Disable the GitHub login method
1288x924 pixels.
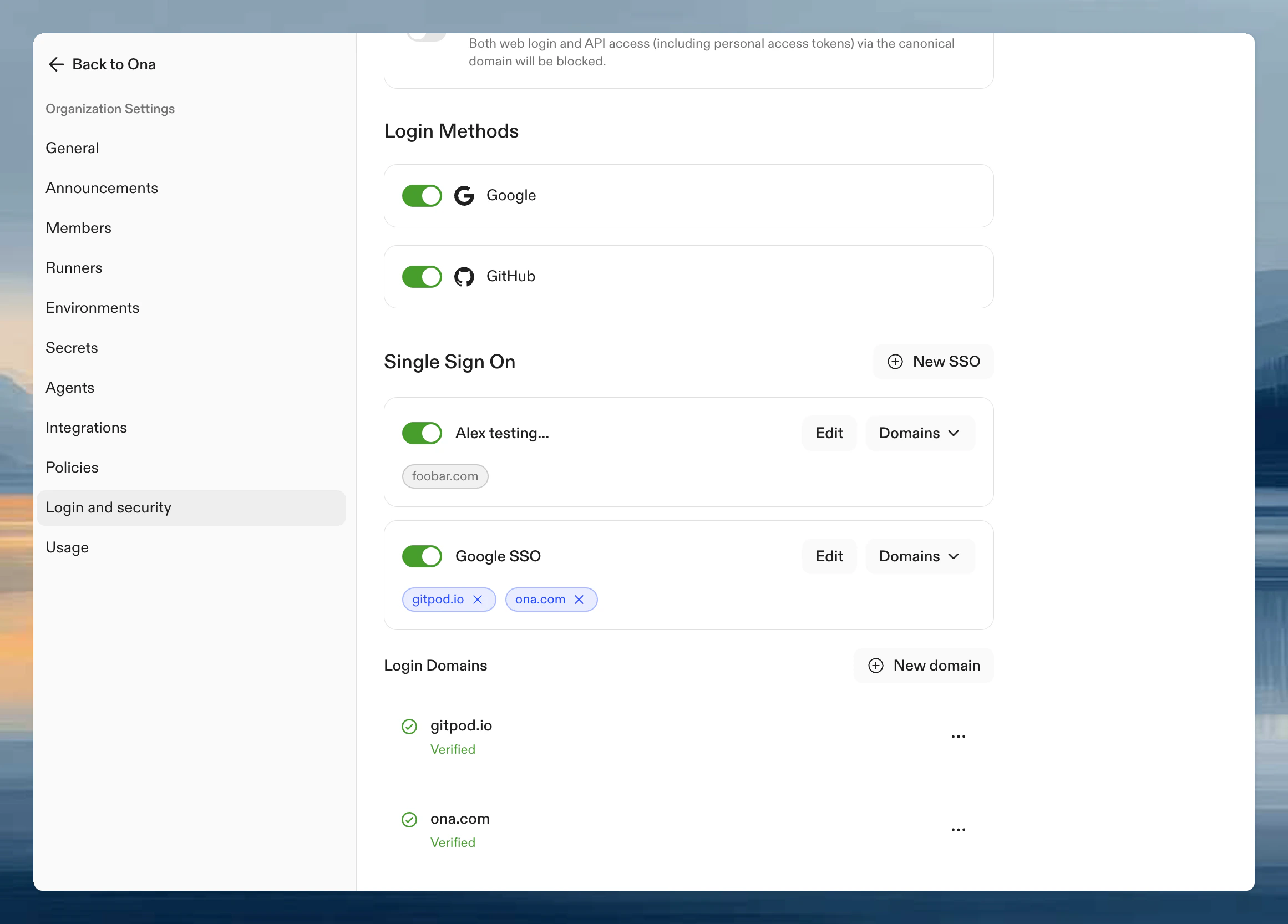tap(422, 277)
